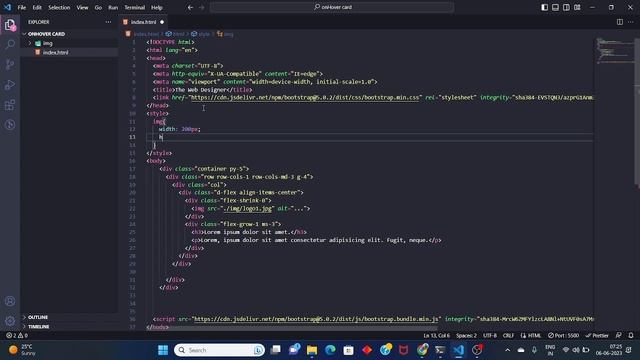Viewport: 640px width, 360px height.
Task: Toggle the secondary side bar layout icon
Action: tap(566, 7)
